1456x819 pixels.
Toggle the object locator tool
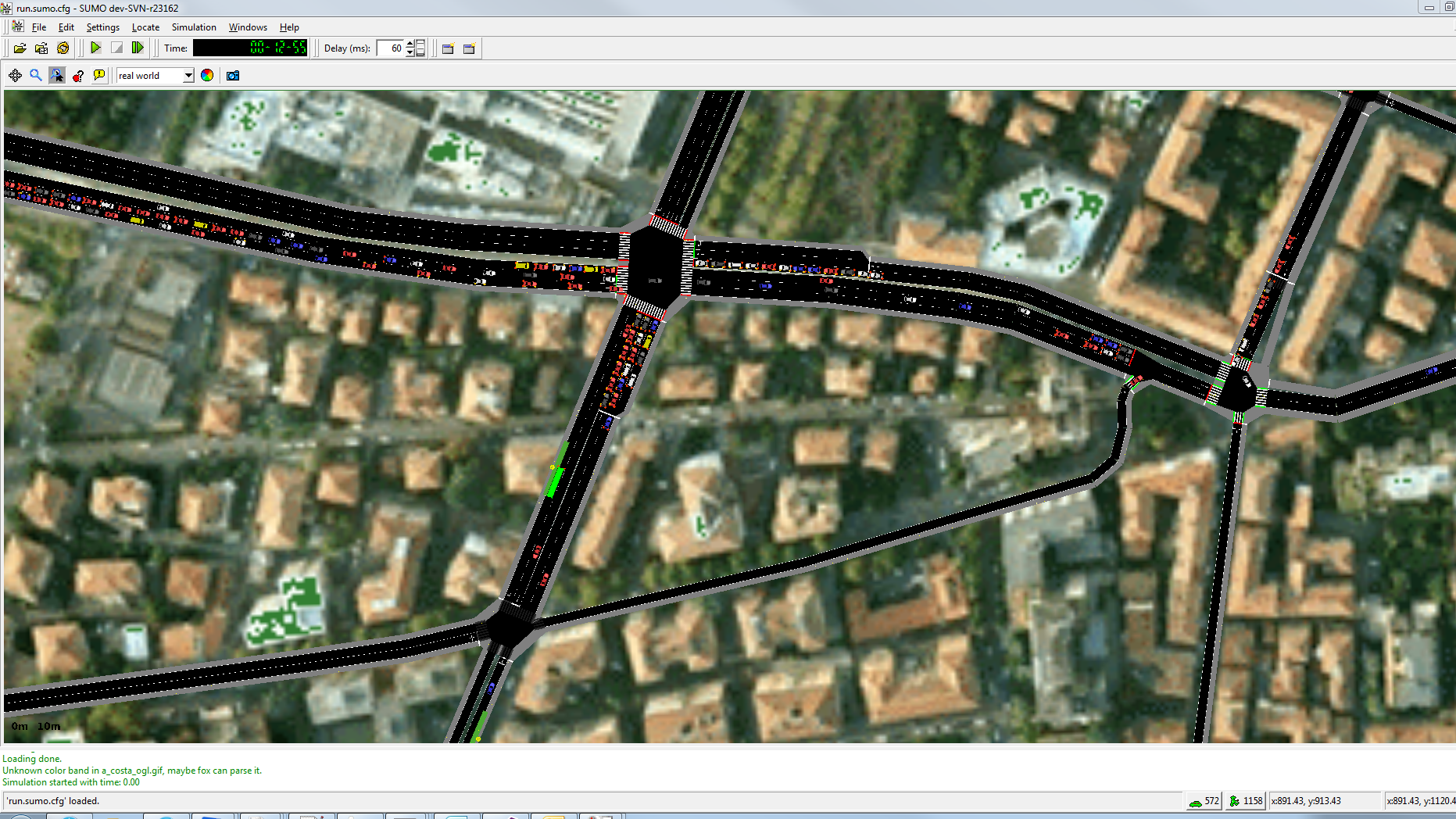click(x=57, y=75)
